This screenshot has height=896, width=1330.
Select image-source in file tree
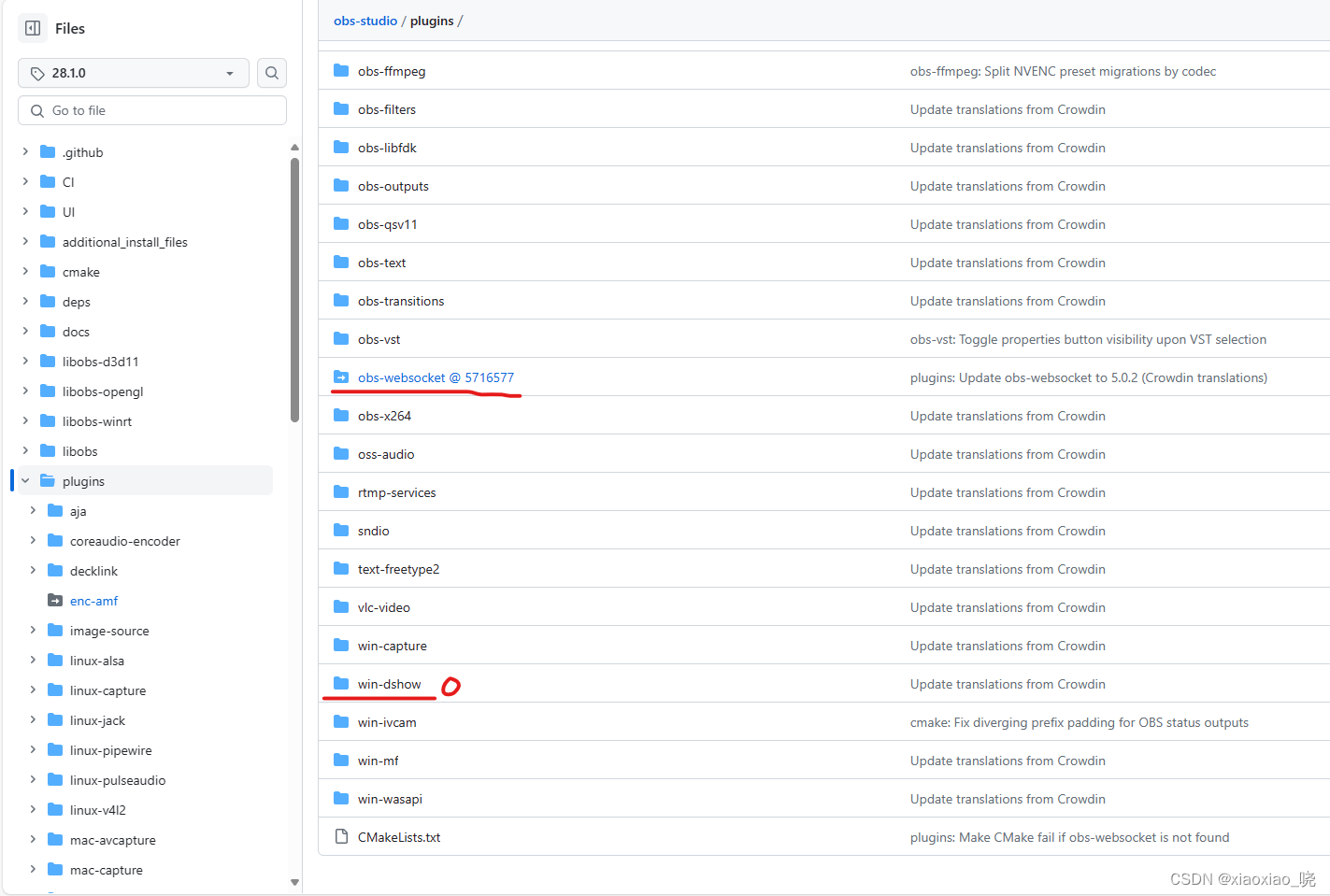[x=109, y=631]
